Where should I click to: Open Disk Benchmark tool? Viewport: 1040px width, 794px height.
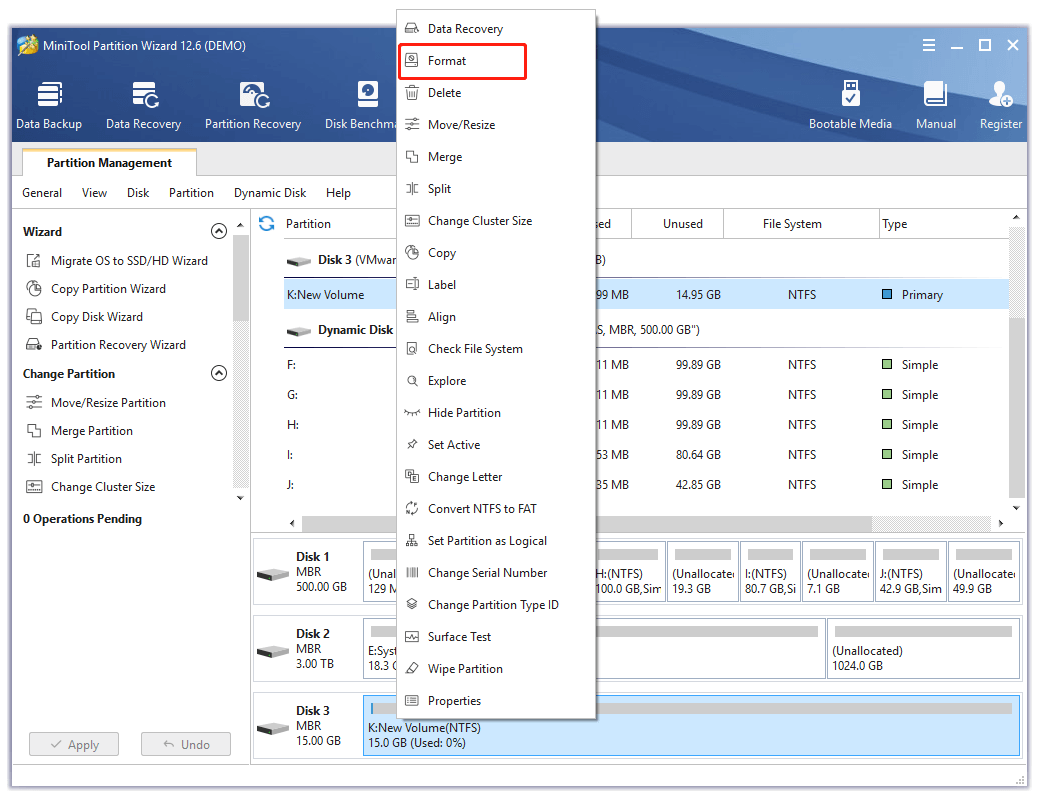(361, 105)
